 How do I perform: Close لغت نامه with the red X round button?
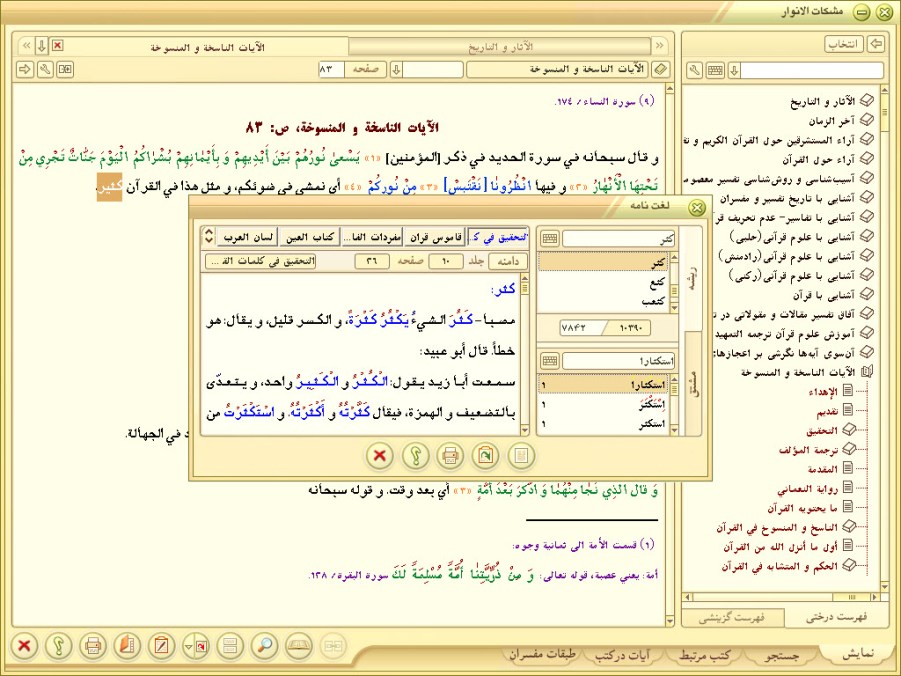point(380,456)
